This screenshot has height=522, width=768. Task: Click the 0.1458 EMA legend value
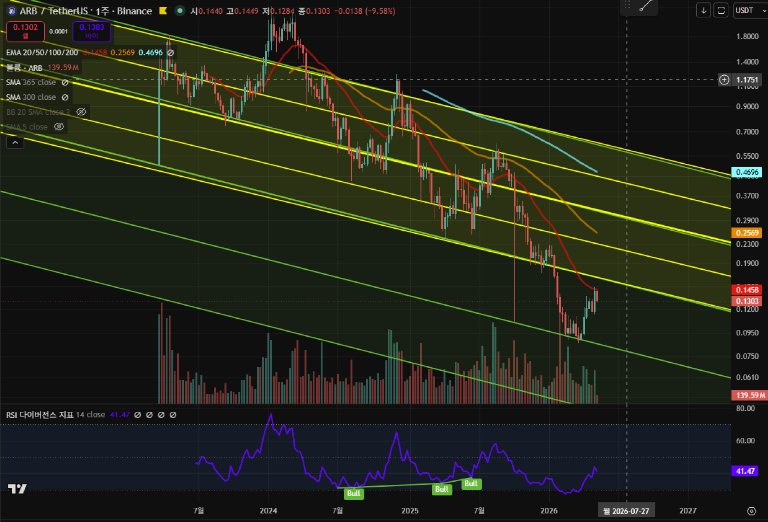(95, 52)
